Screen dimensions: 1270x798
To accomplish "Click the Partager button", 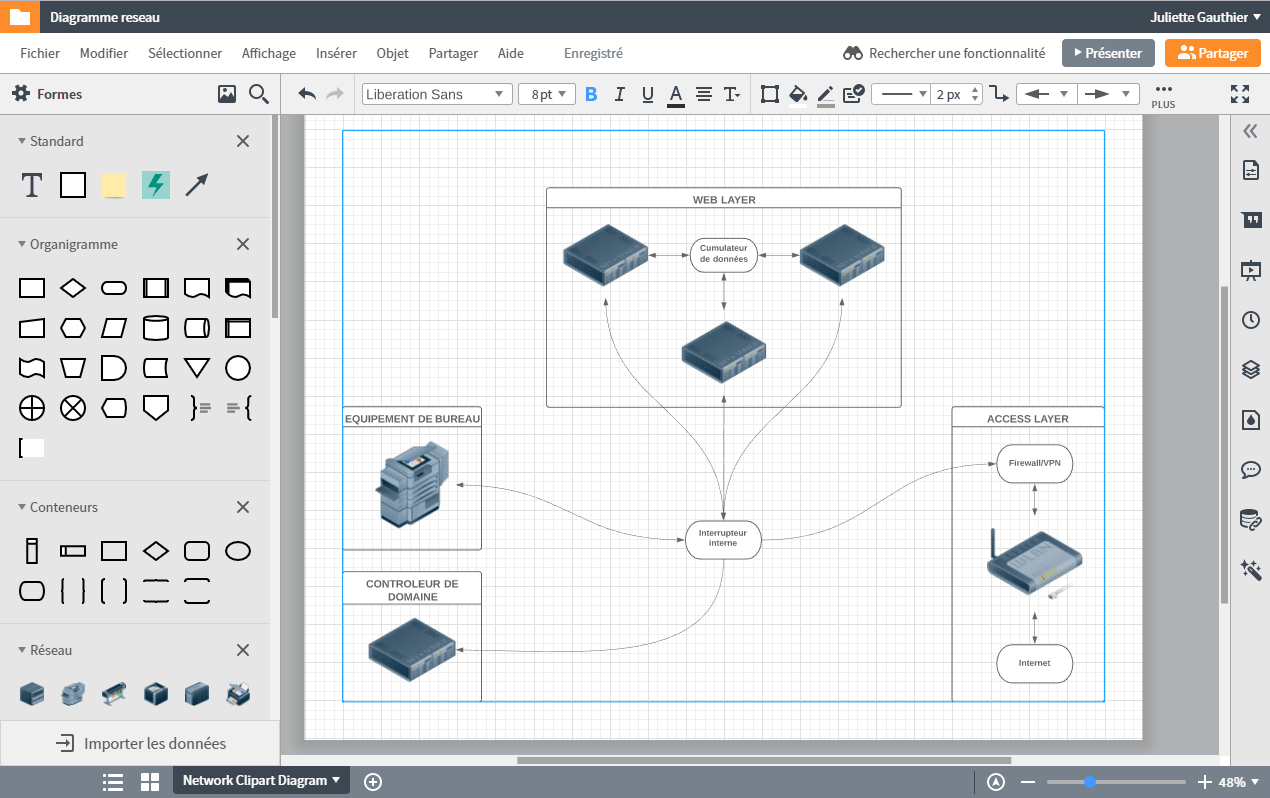I will click(x=1212, y=53).
